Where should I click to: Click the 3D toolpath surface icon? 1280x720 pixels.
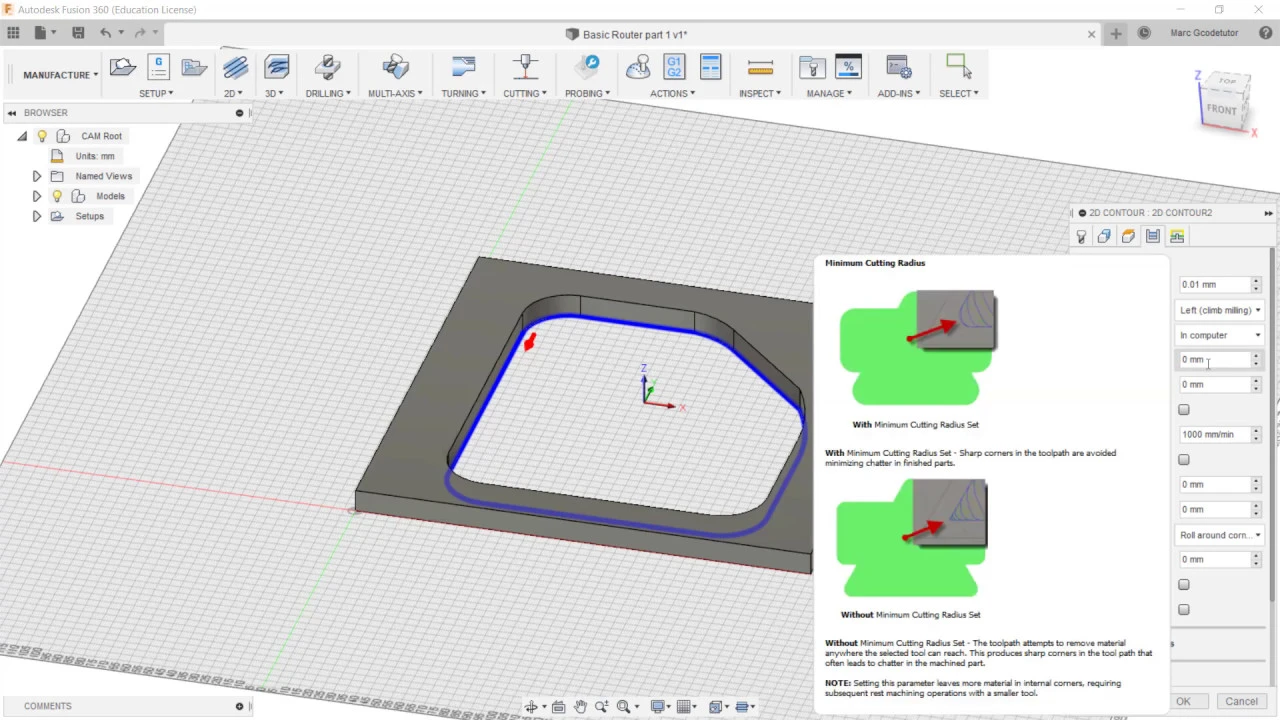tap(277, 67)
